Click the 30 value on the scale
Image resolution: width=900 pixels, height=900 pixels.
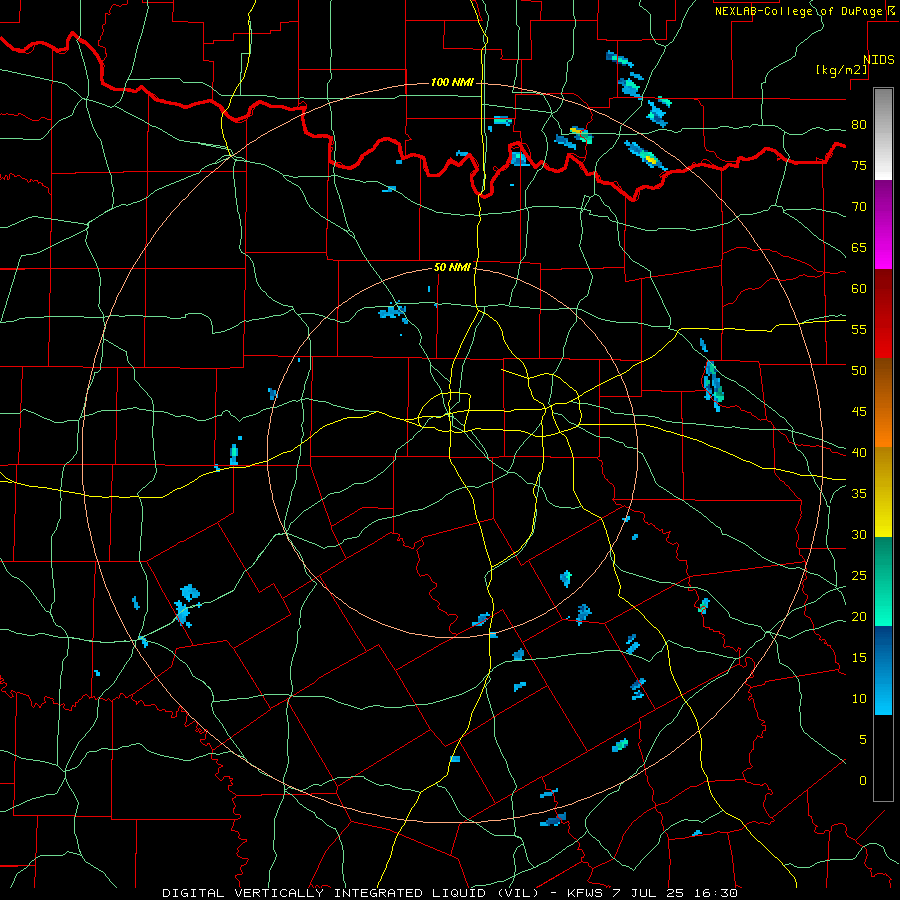coord(859,534)
